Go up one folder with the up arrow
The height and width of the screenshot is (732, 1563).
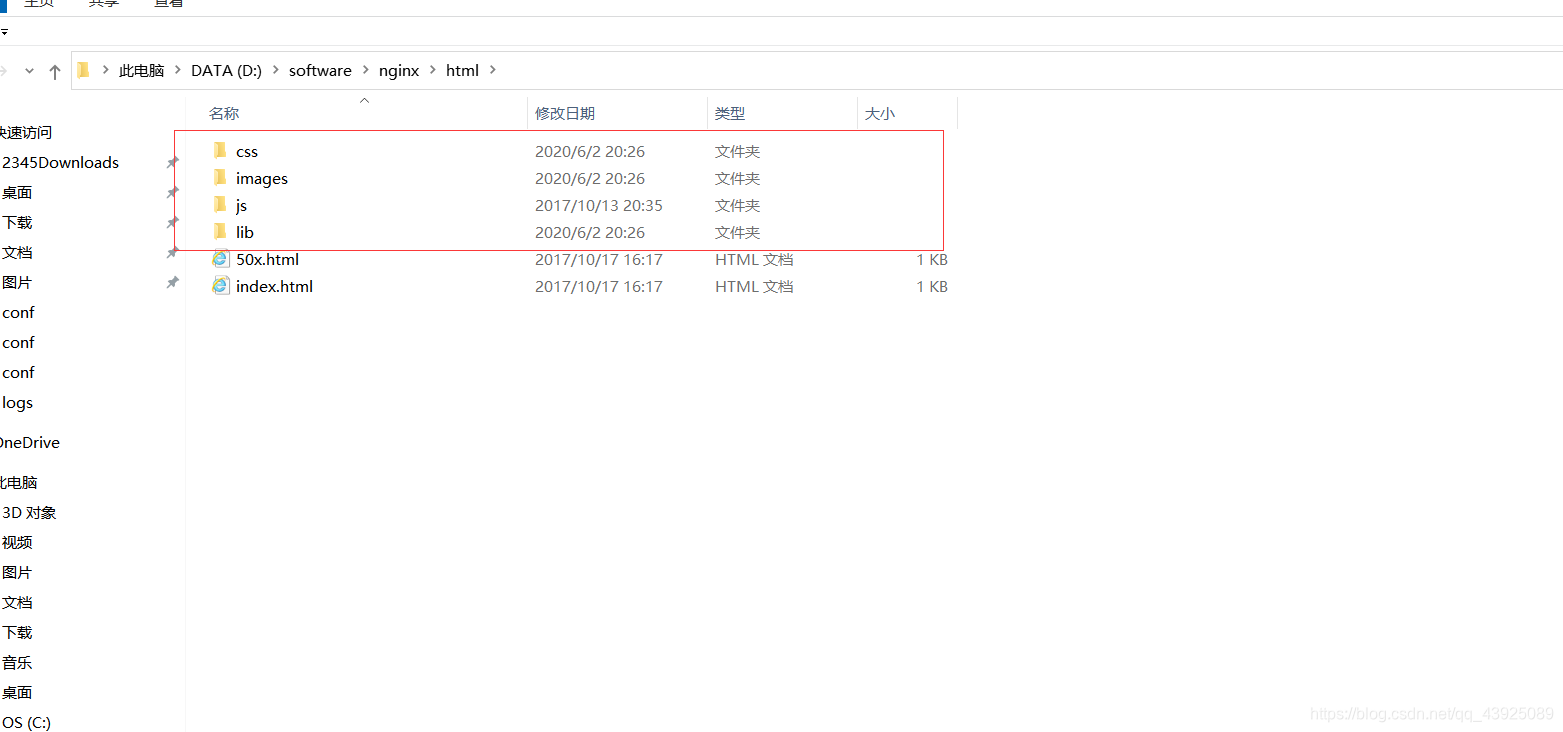point(55,71)
